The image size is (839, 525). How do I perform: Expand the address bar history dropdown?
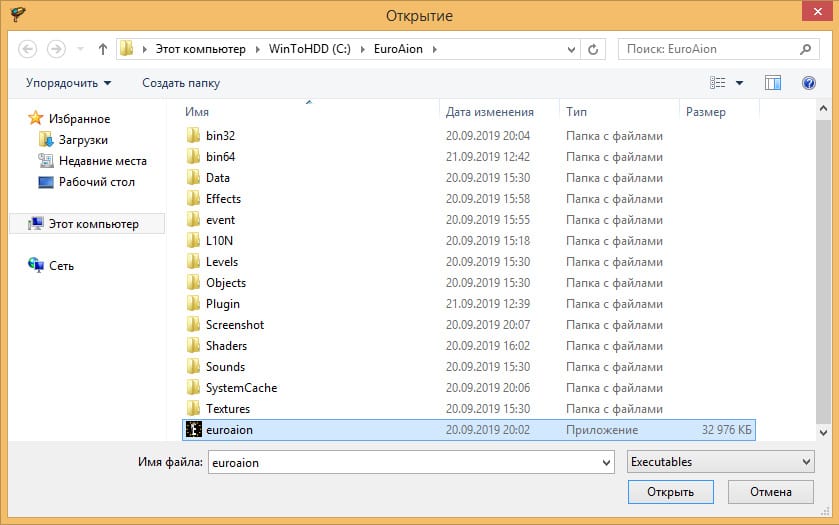tap(570, 48)
